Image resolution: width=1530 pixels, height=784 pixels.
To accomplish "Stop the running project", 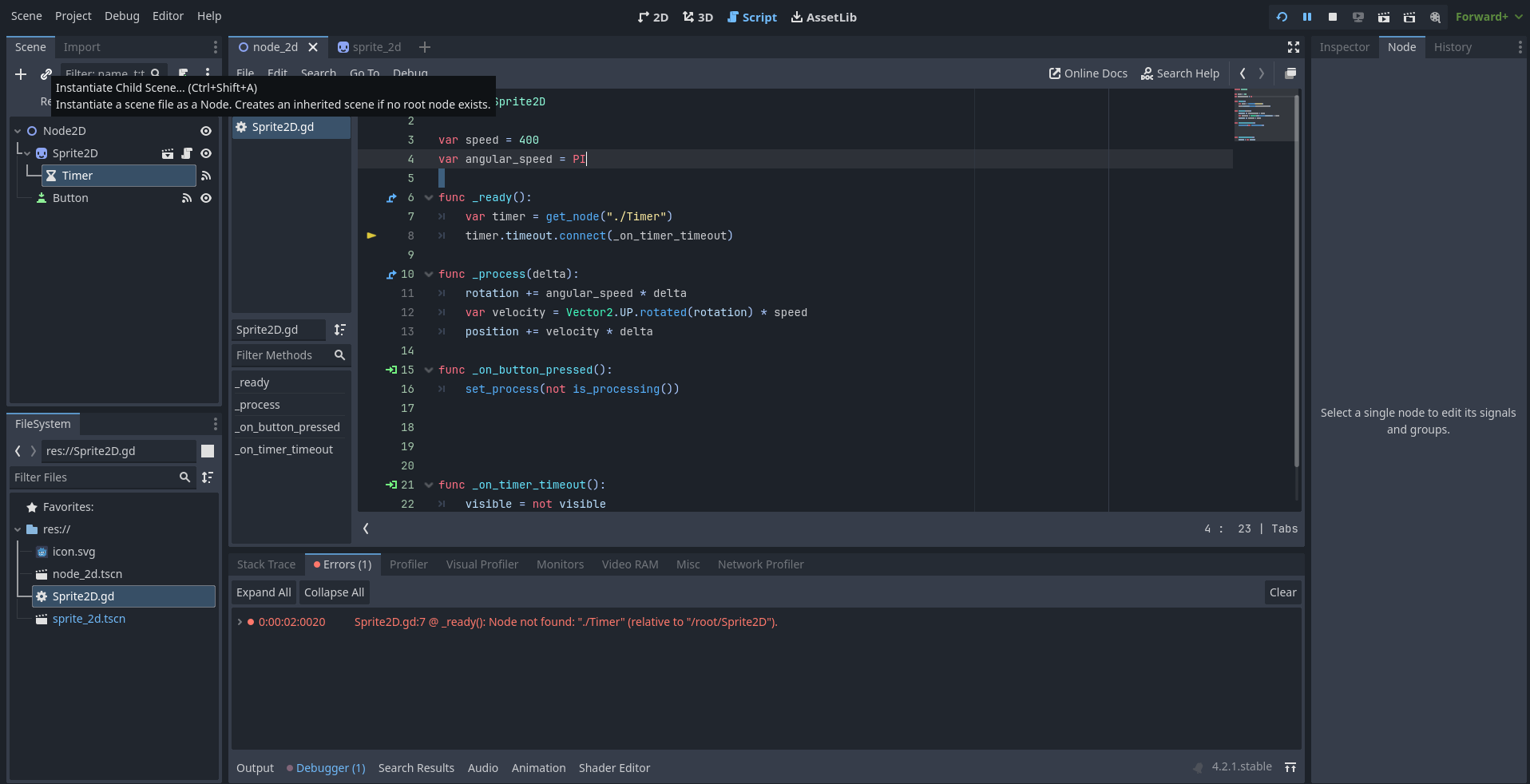I will (x=1333, y=17).
